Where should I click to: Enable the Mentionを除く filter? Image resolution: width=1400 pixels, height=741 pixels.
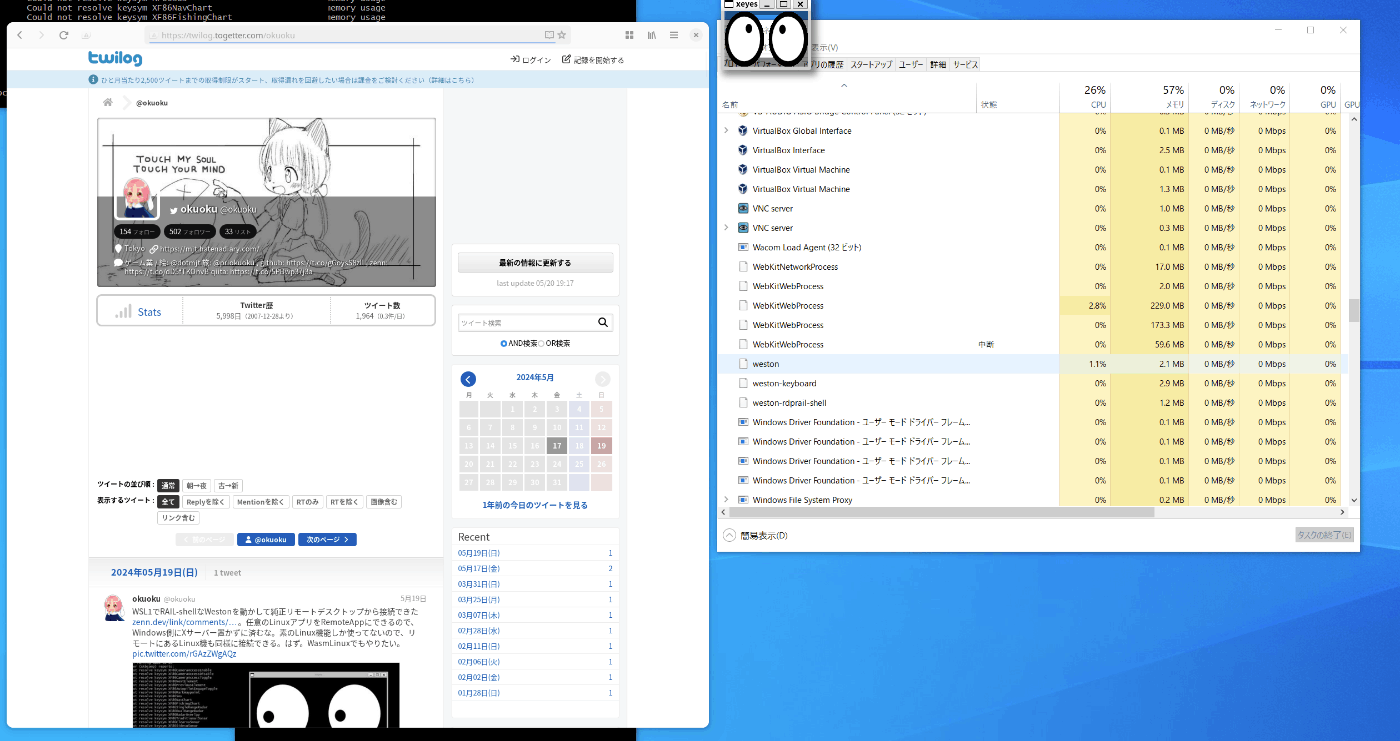[261, 502]
